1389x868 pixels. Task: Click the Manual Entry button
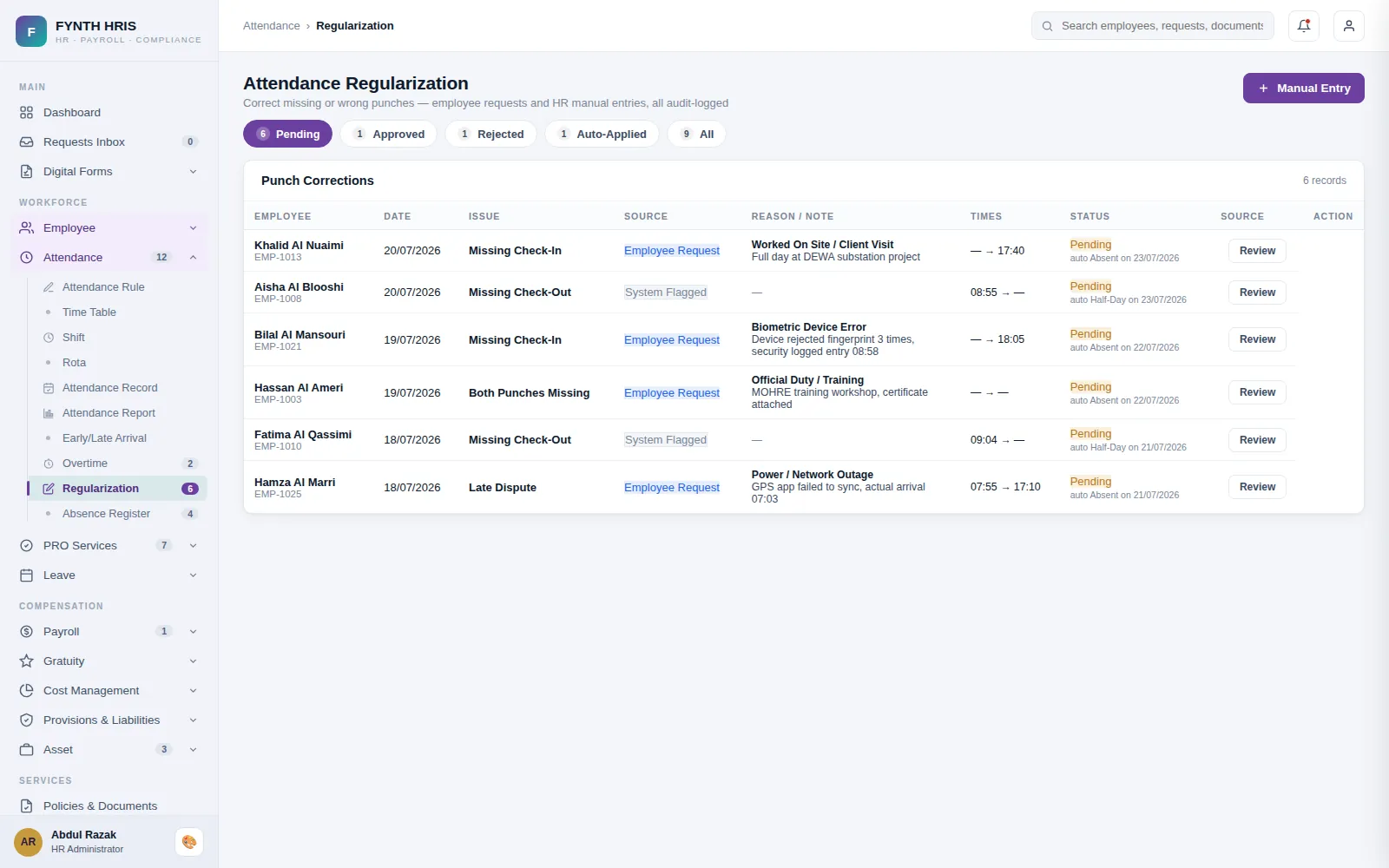(x=1304, y=89)
